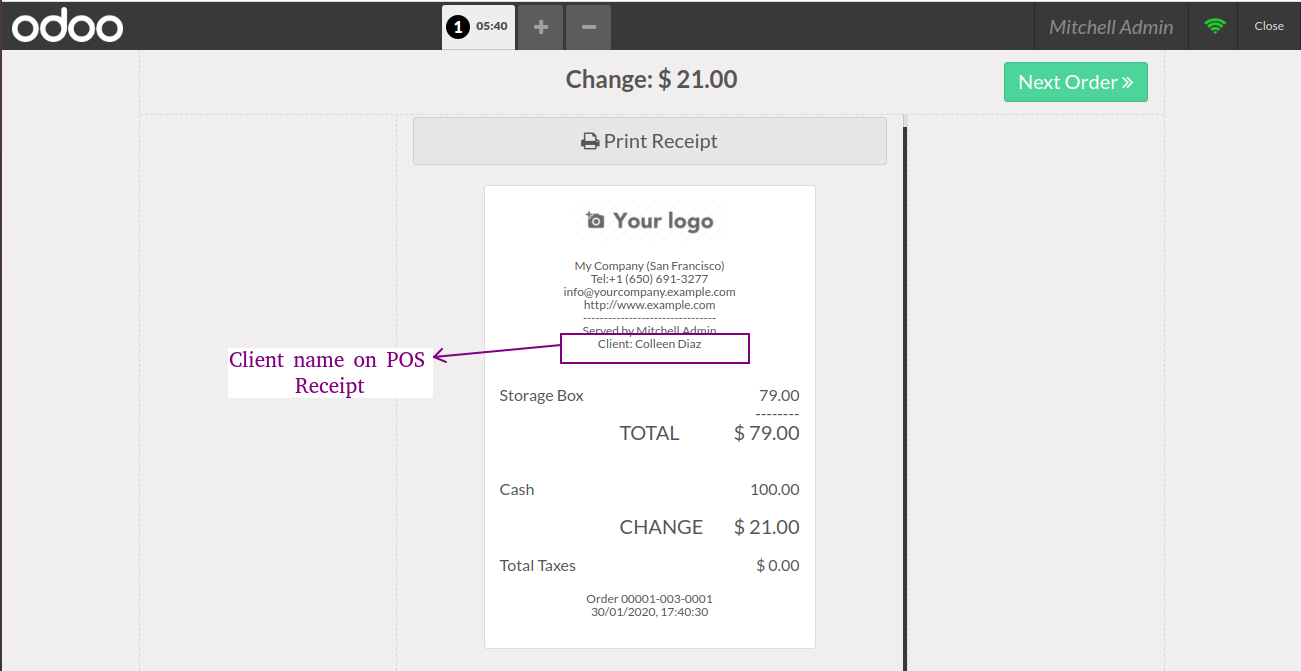
Task: Click total amount $ 79.00
Action: 767,433
